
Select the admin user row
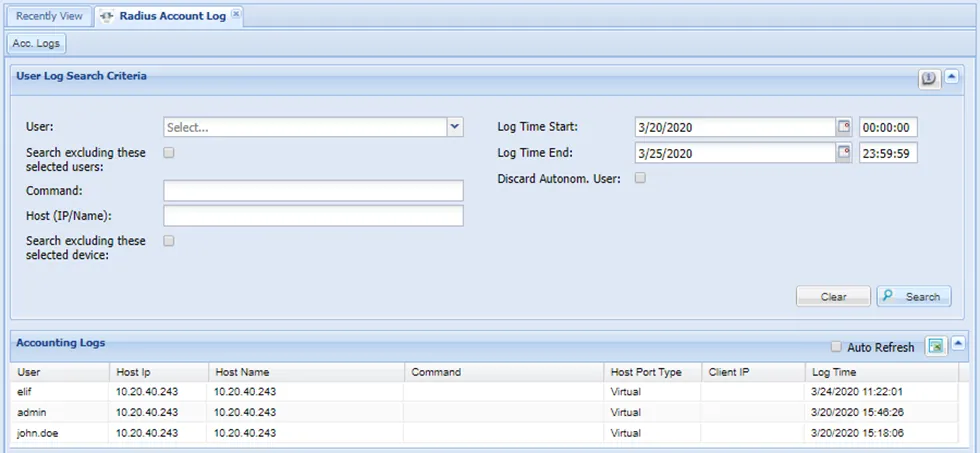pos(484,412)
